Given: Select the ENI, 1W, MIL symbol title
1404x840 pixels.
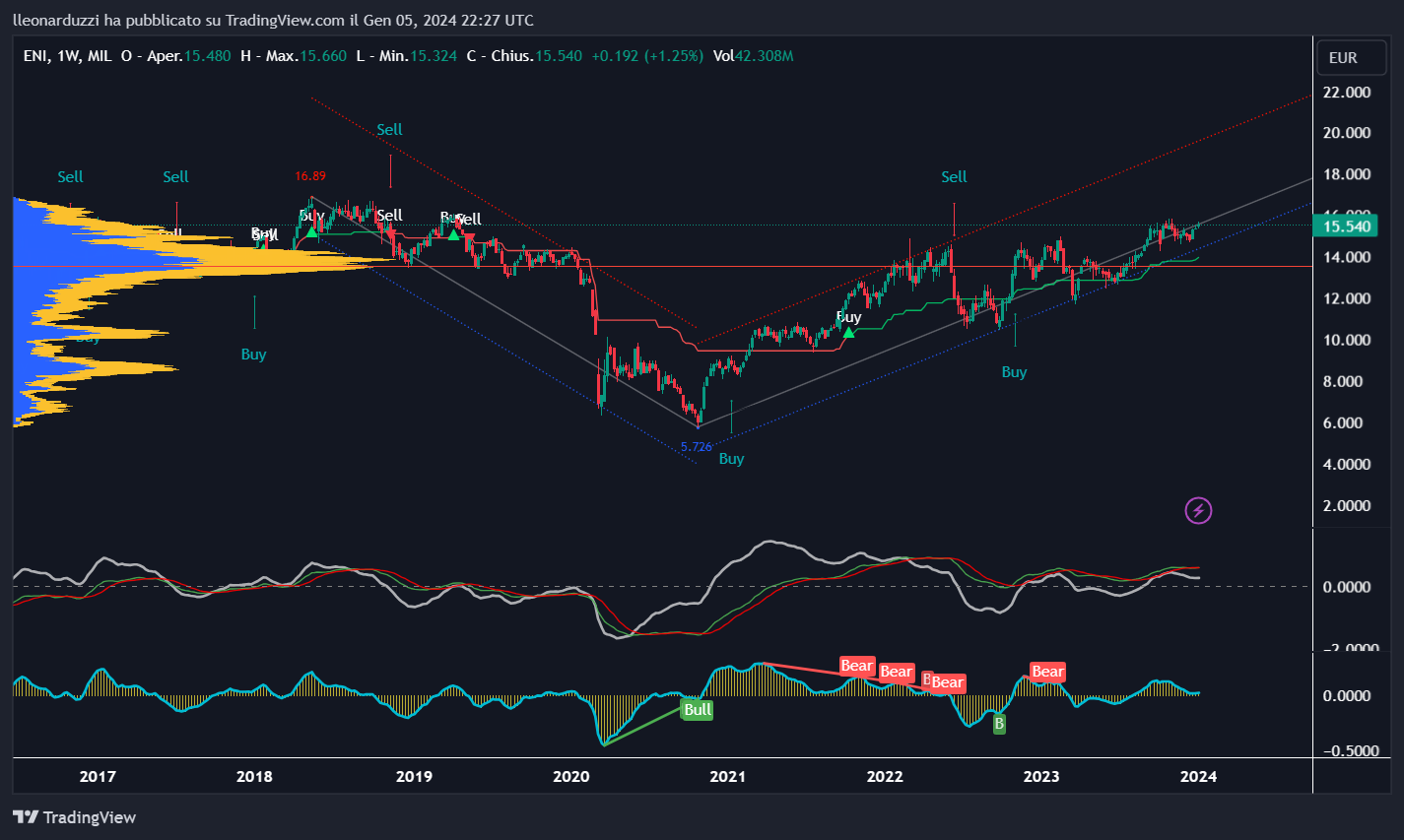Looking at the screenshot, I should (x=67, y=56).
